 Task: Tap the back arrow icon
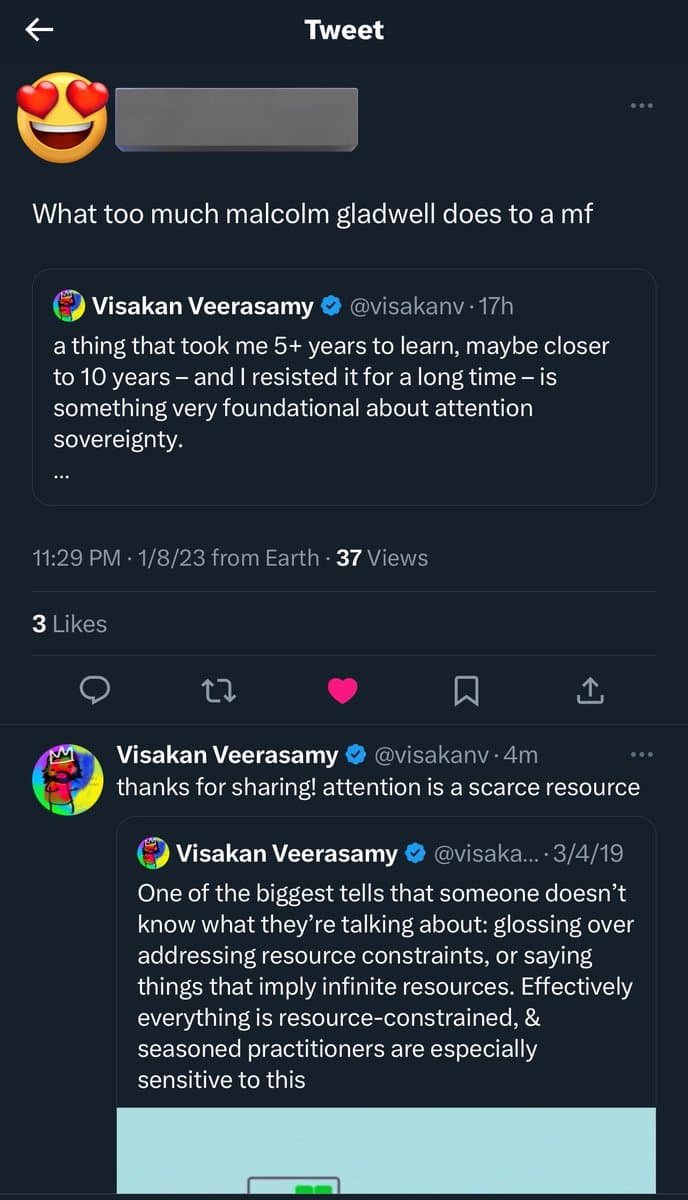(x=39, y=30)
